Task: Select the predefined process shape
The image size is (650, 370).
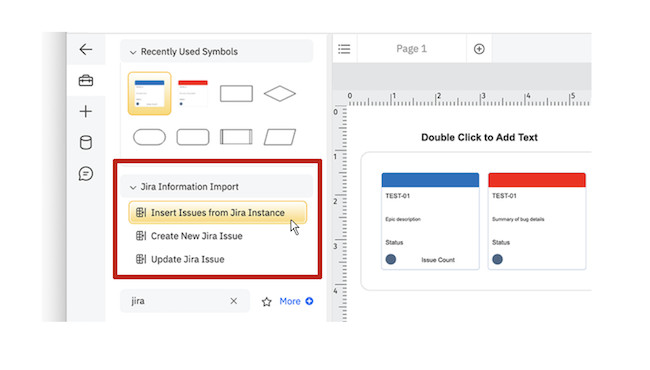Action: click(x=236, y=137)
